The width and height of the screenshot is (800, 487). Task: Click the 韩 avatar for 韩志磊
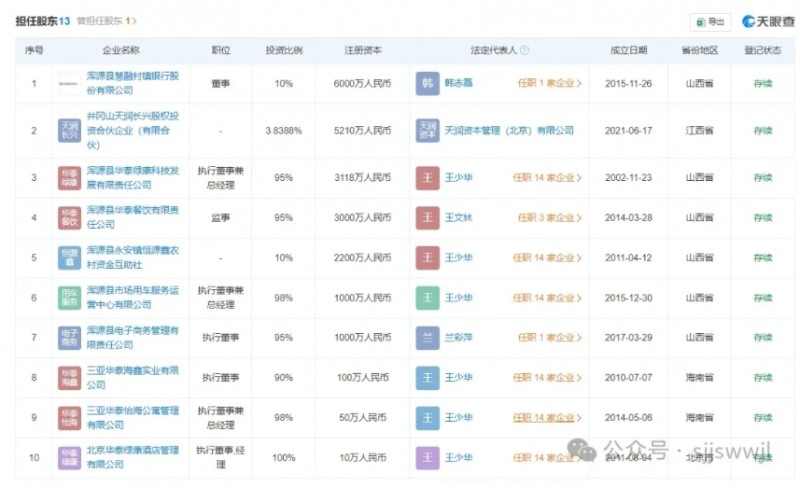point(428,84)
